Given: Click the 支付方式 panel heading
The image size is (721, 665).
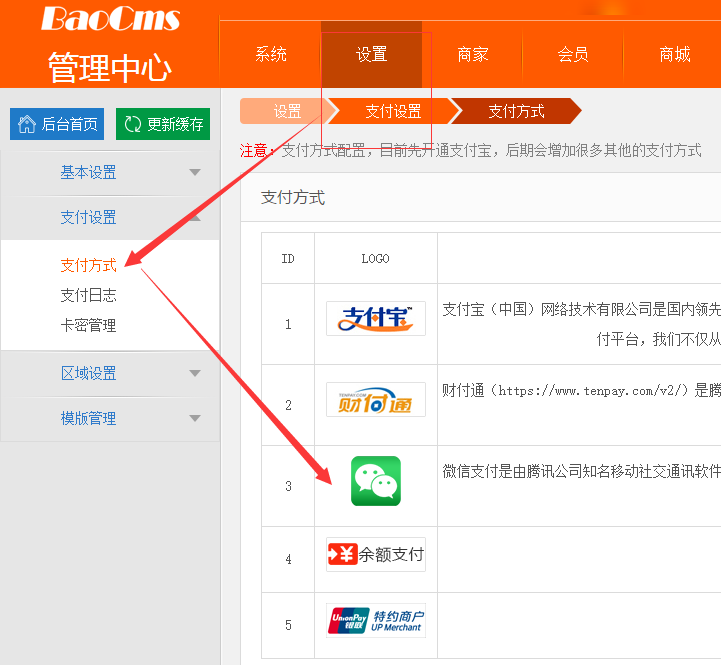Looking at the screenshot, I should (x=293, y=198).
